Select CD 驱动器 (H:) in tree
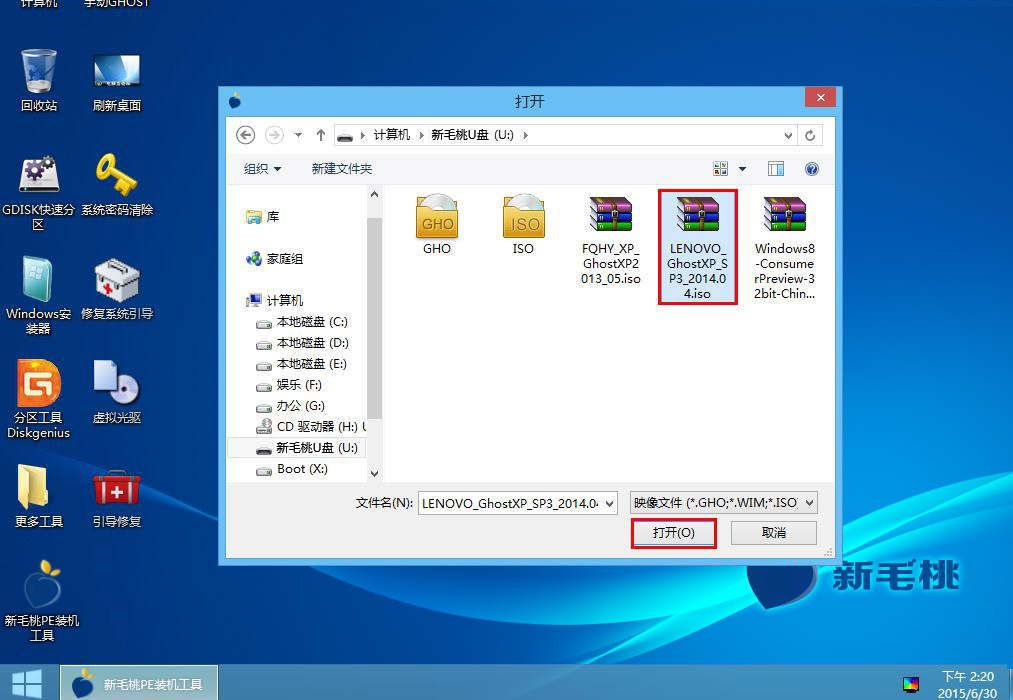1013x700 pixels. (x=310, y=427)
